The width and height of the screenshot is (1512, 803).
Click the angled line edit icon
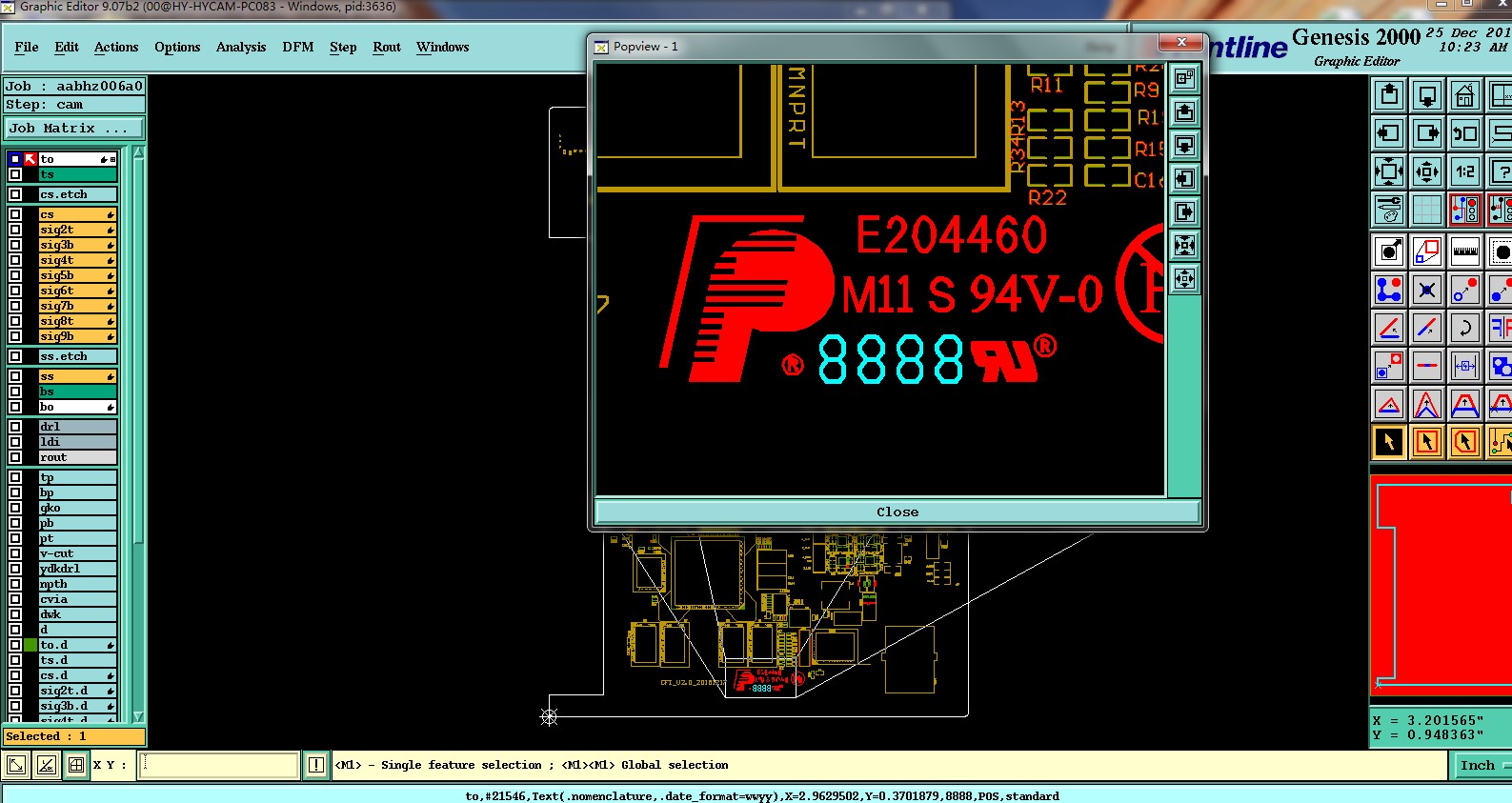(1389, 328)
